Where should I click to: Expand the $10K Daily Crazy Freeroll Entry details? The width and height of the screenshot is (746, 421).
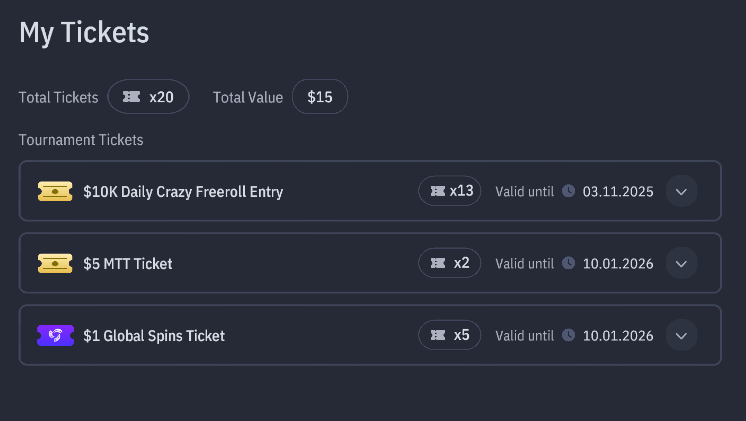point(681,191)
